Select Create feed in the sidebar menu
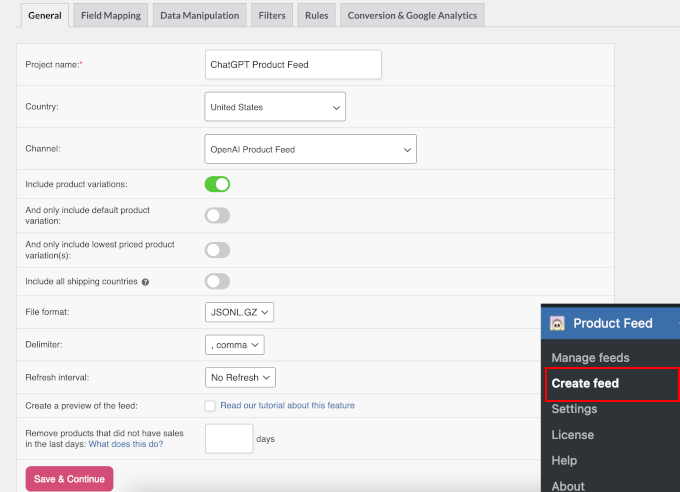680x492 pixels. pos(585,383)
